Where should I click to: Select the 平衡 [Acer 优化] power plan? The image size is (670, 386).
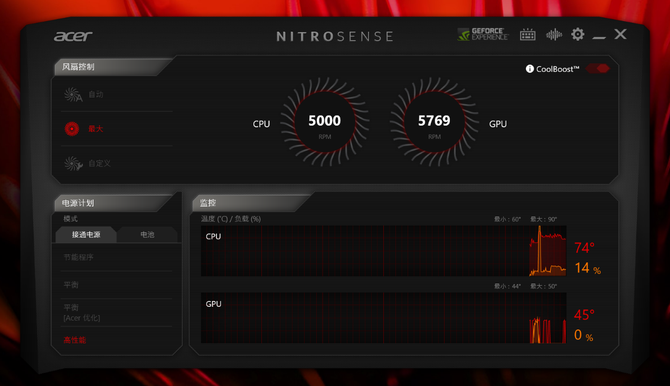point(116,312)
